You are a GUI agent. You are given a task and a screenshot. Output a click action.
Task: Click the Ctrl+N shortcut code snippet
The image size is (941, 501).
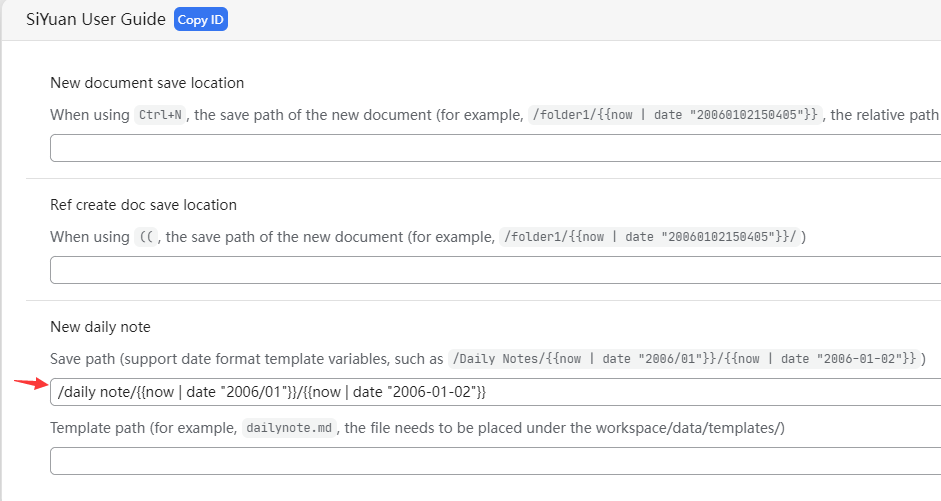pos(160,115)
